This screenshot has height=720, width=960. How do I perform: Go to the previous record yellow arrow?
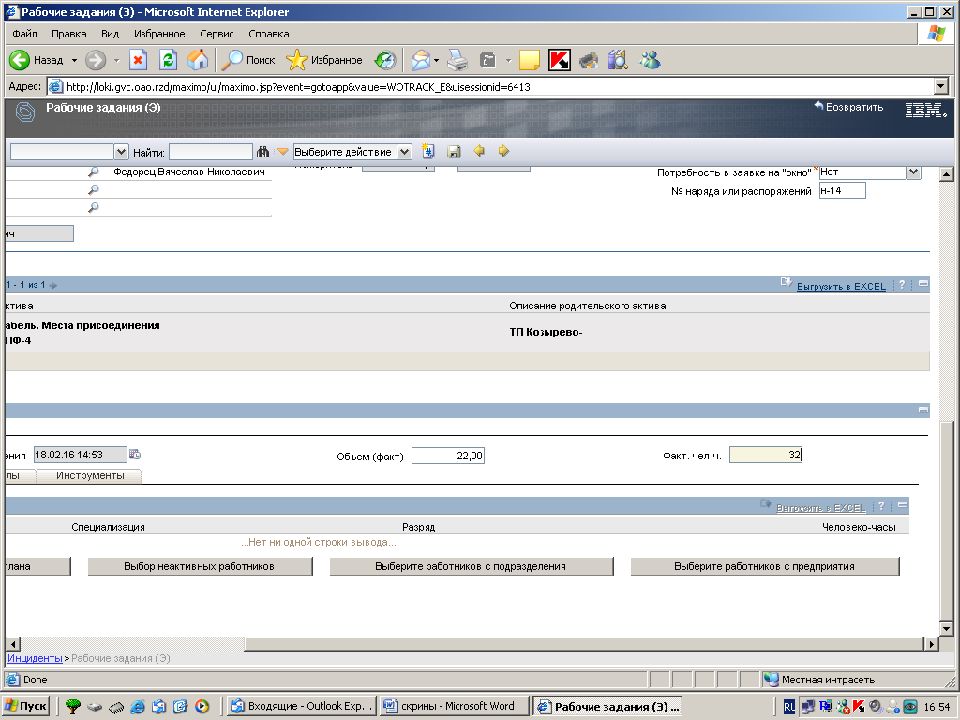479,151
